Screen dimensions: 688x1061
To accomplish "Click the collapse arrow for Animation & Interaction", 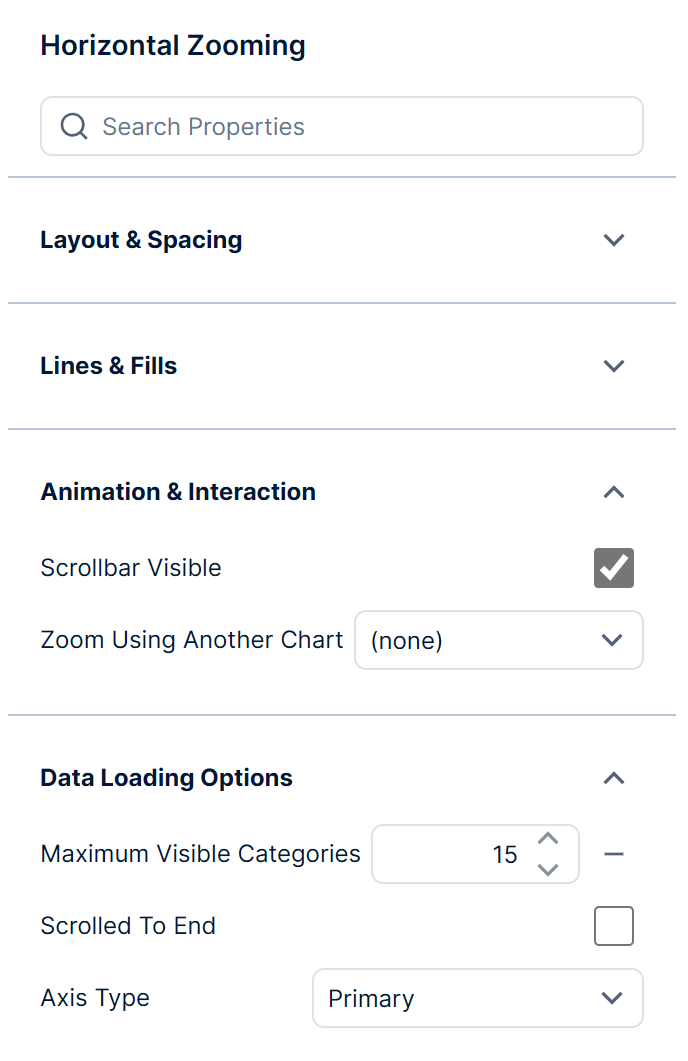I will click(613, 492).
